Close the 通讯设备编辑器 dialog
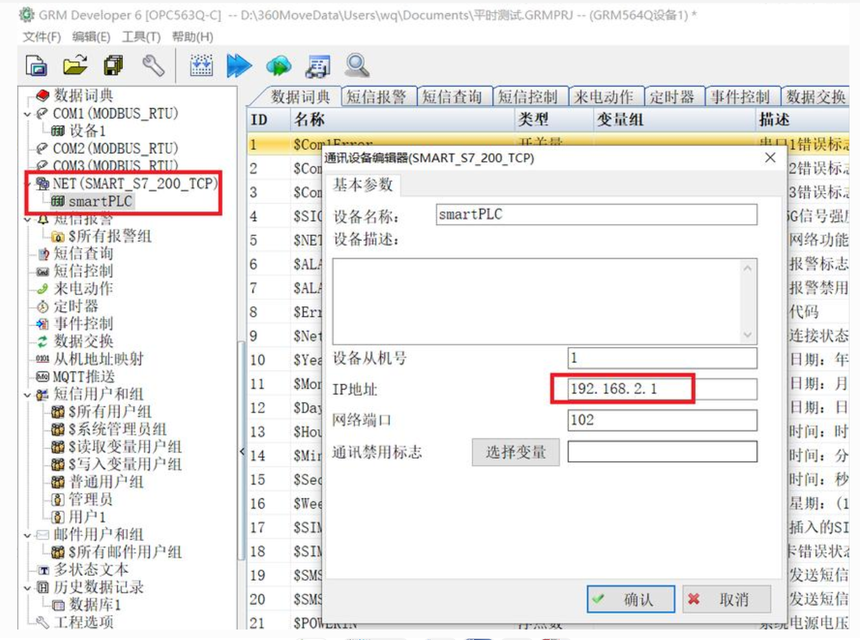 tap(770, 158)
